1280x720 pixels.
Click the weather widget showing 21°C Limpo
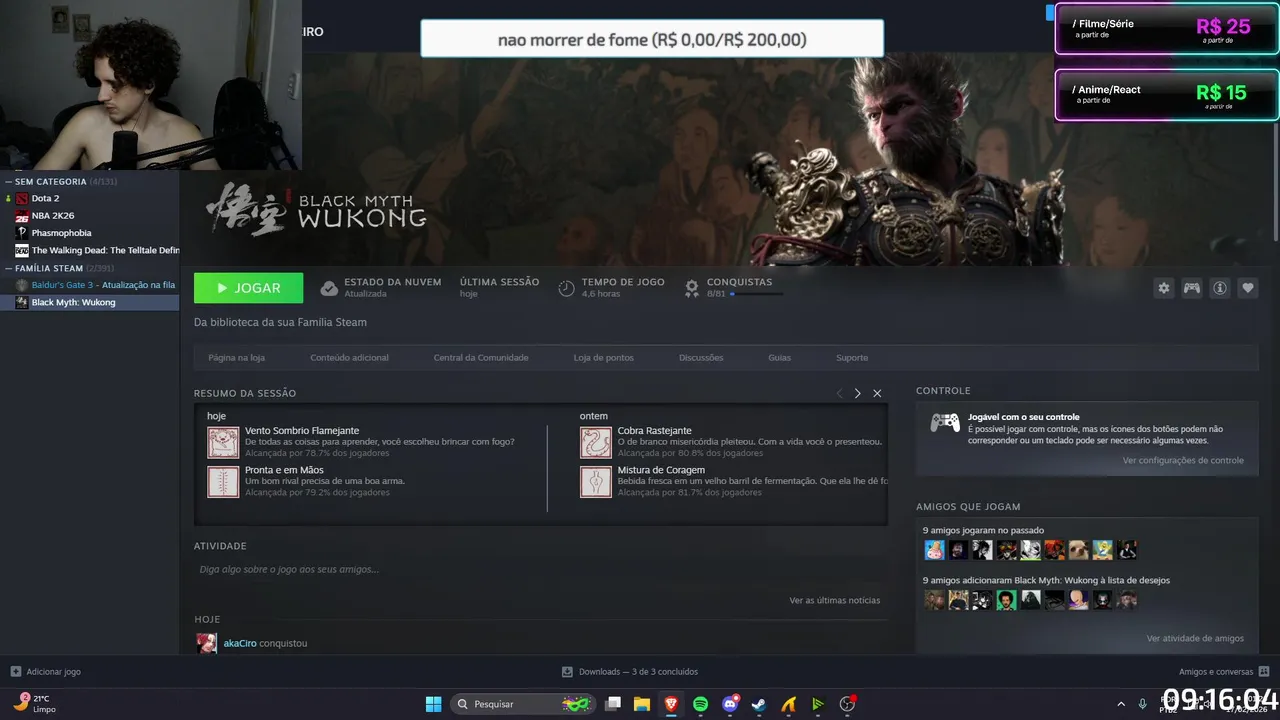tap(35, 703)
